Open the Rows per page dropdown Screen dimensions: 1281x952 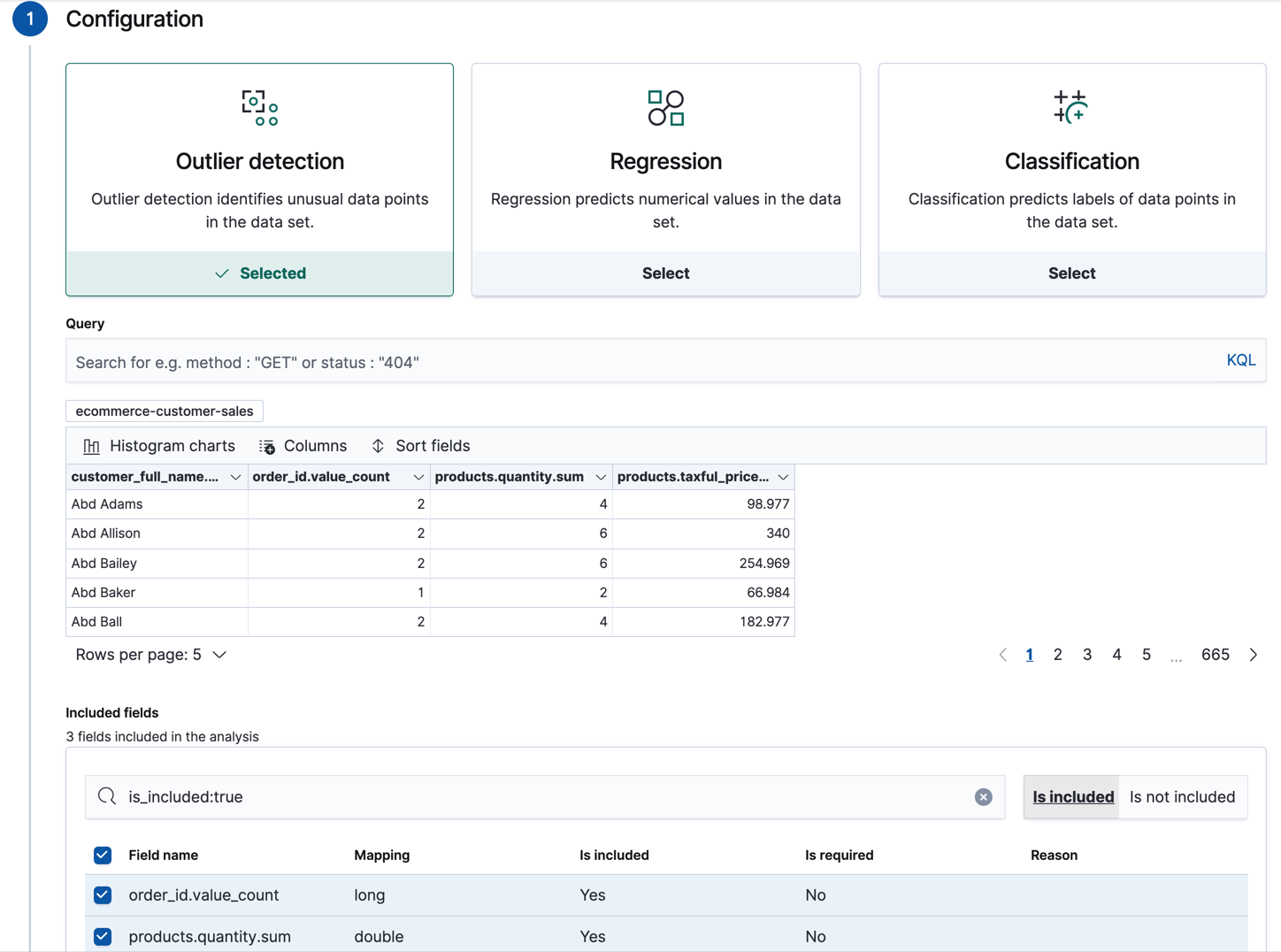pos(150,655)
